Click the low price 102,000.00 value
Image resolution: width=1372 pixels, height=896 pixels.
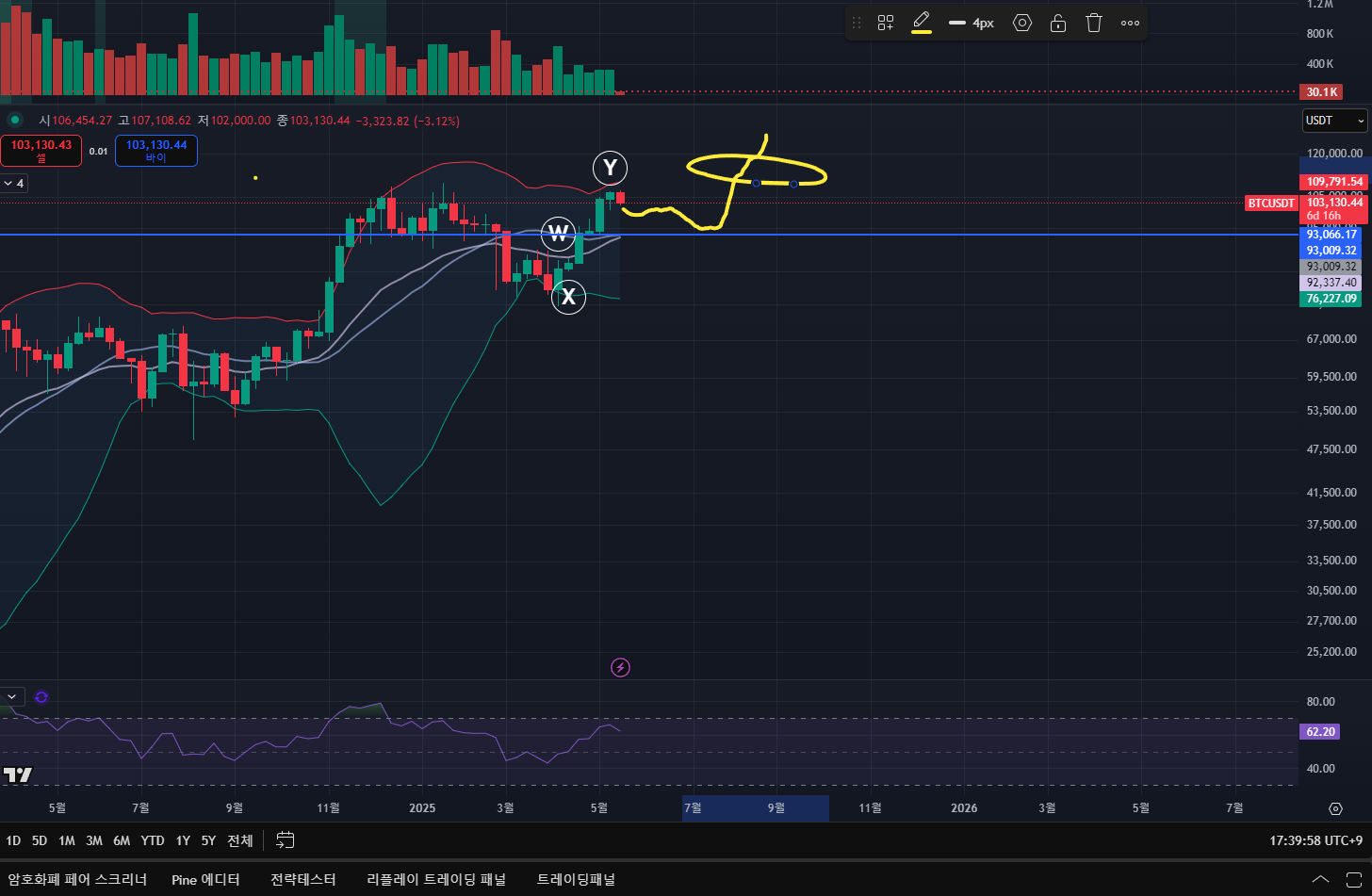coord(240,121)
